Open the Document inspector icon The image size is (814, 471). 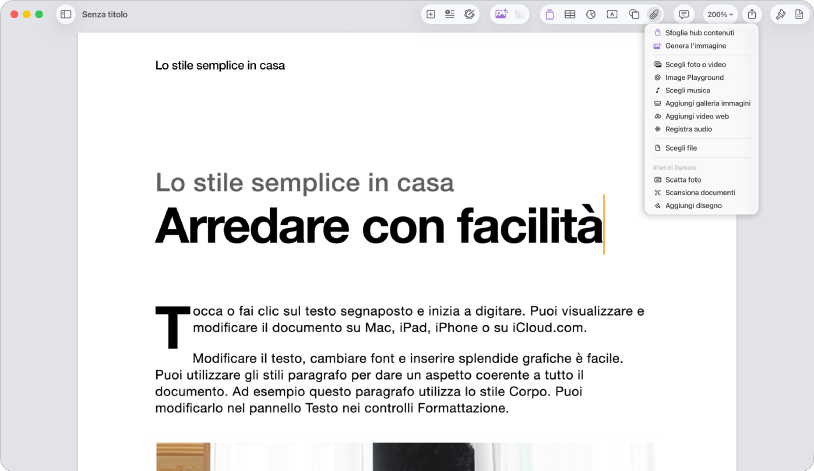[799, 15]
